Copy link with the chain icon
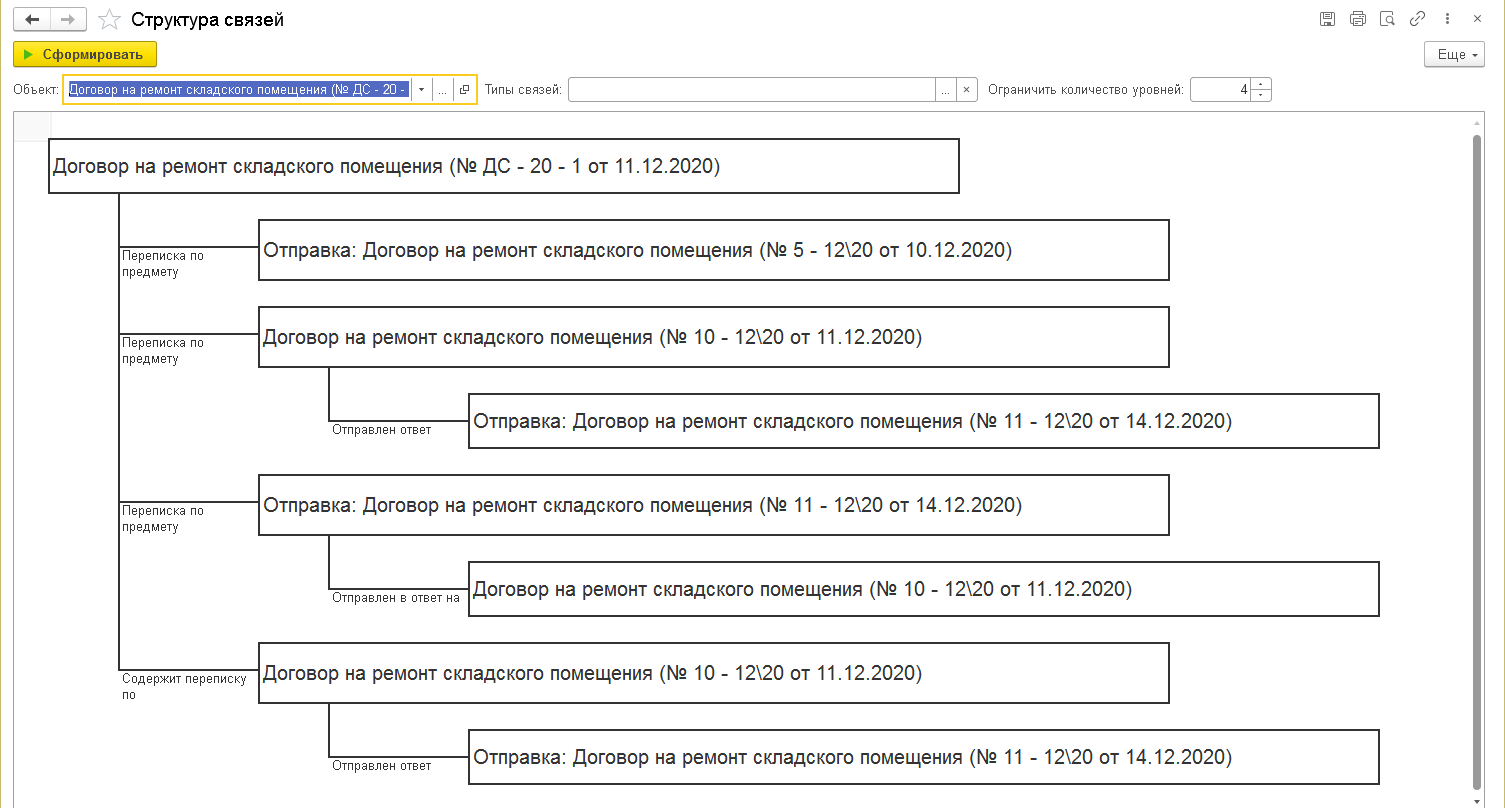This screenshot has width=1505, height=808. [x=1417, y=19]
